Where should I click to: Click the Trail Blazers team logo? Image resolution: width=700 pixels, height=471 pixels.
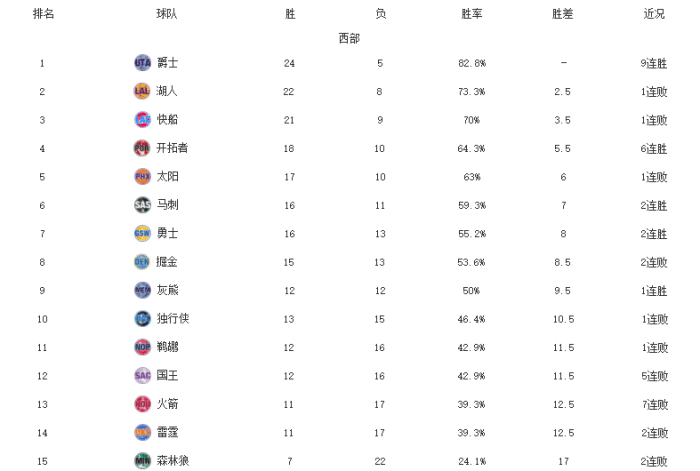[x=142, y=148]
